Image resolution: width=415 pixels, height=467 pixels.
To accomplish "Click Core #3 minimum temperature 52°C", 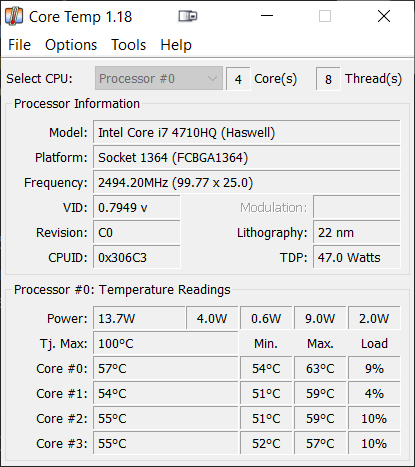I will (x=266, y=443).
